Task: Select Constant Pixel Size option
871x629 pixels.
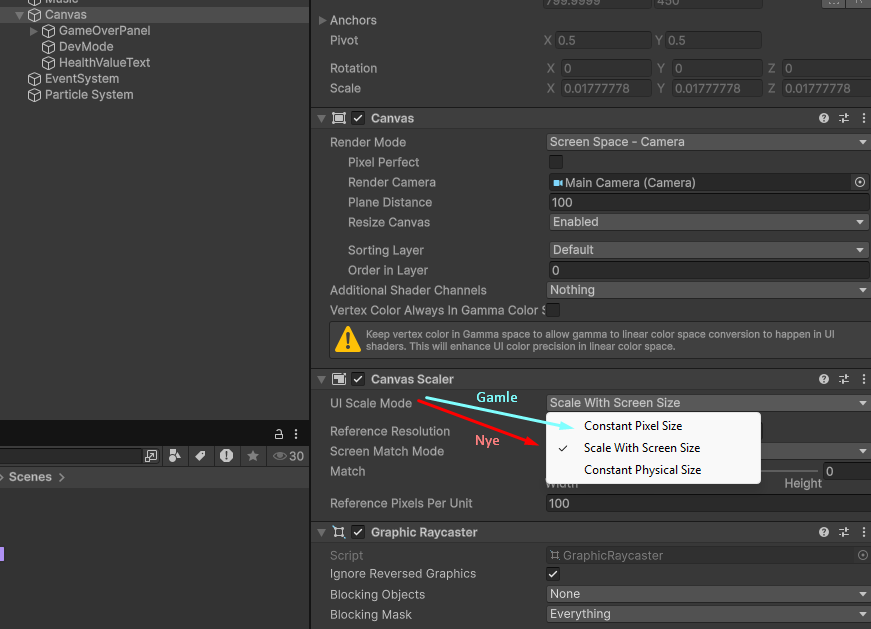Action: (632, 426)
